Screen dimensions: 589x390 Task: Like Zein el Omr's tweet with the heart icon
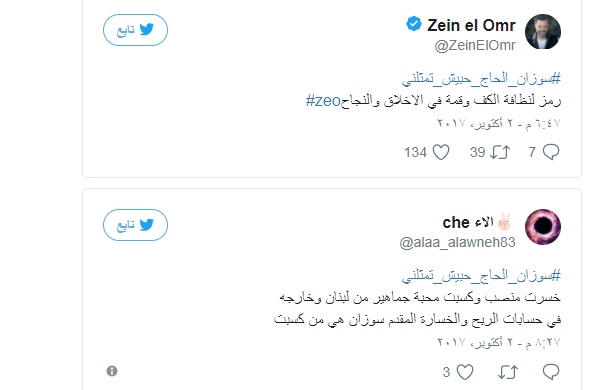(x=441, y=152)
